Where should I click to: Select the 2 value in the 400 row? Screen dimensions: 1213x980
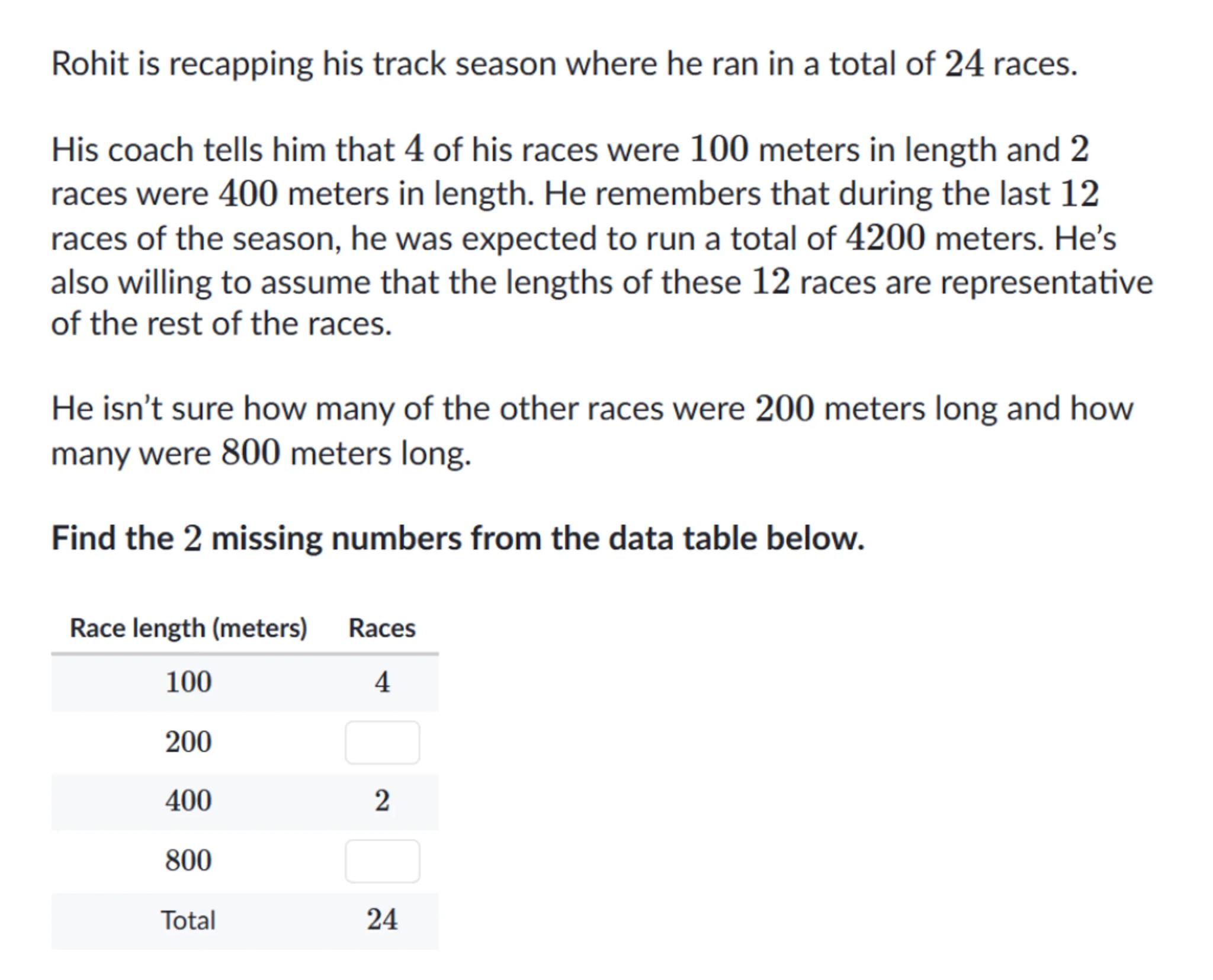point(382,801)
